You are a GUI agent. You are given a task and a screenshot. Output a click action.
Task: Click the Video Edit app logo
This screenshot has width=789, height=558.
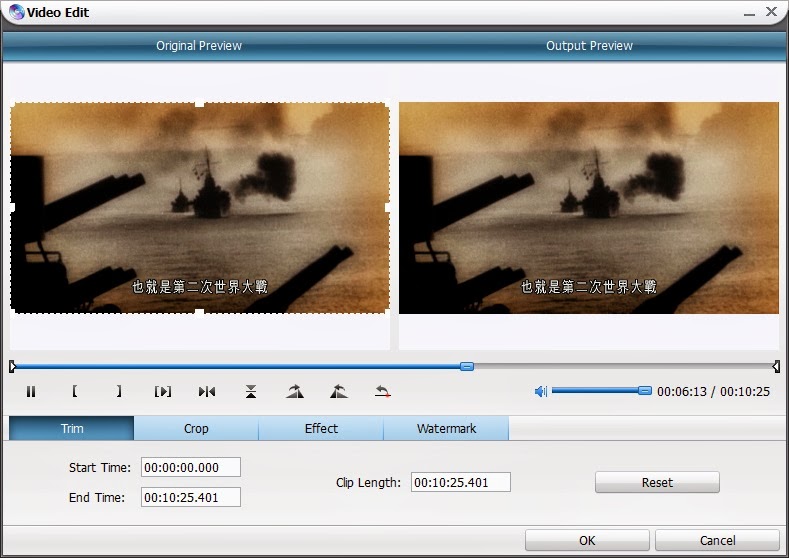coord(17,12)
